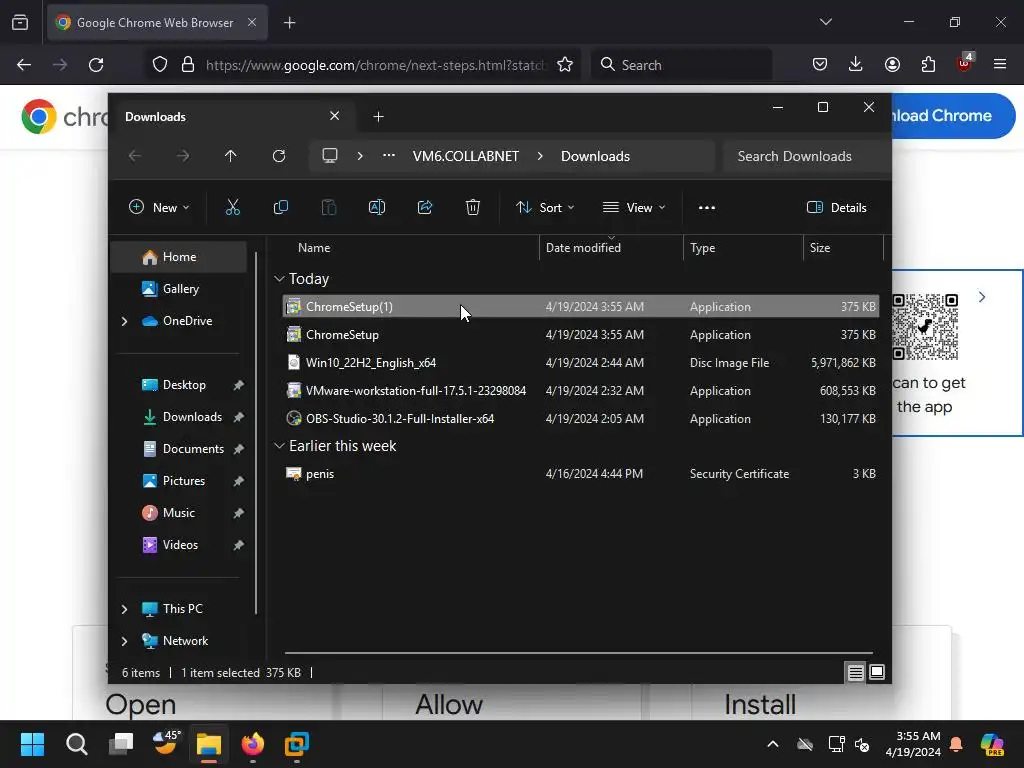
Task: Open the New item dropdown
Action: (159, 208)
